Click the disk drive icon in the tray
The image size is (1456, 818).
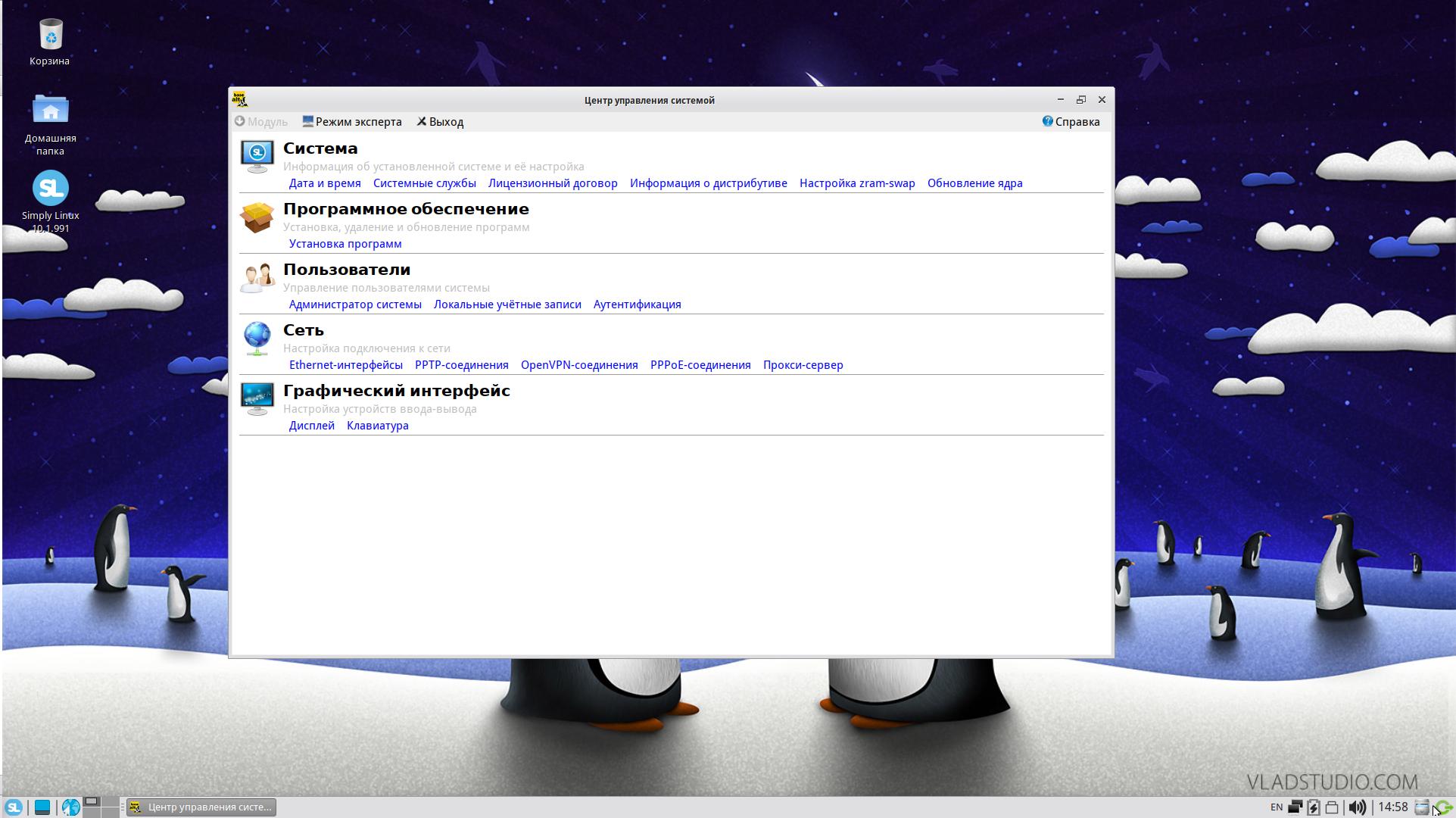click(1422, 807)
